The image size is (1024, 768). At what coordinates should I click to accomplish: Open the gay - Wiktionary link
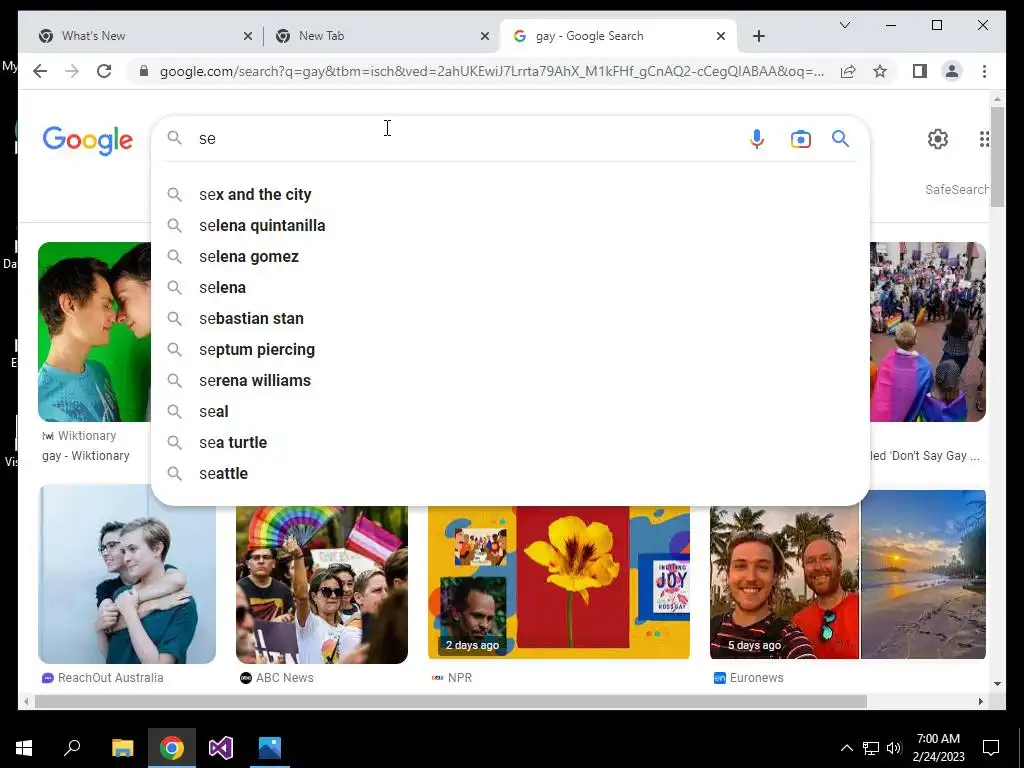point(86,456)
